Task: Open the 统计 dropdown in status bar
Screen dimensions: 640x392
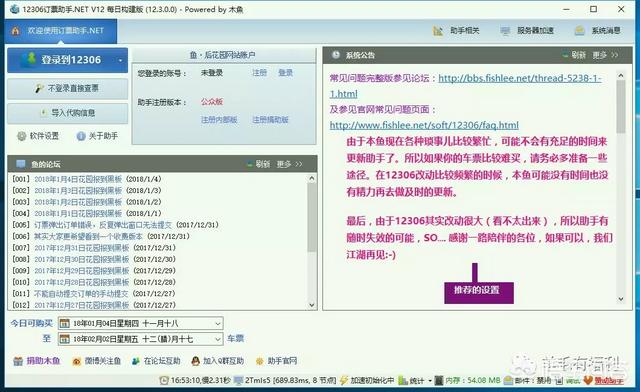Action: 415,381
